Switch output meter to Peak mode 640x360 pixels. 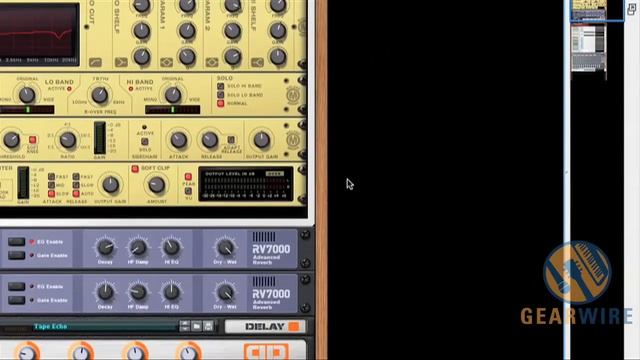tap(188, 177)
